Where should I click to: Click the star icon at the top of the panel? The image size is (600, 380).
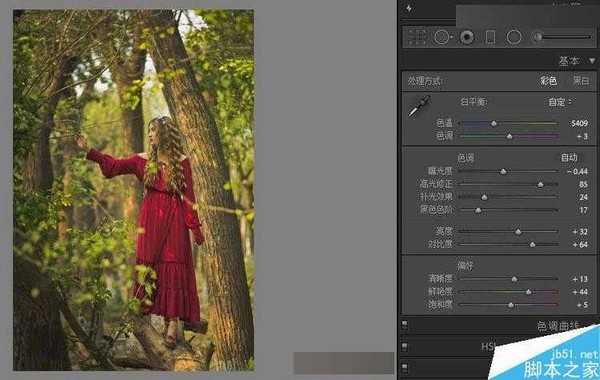[409, 8]
